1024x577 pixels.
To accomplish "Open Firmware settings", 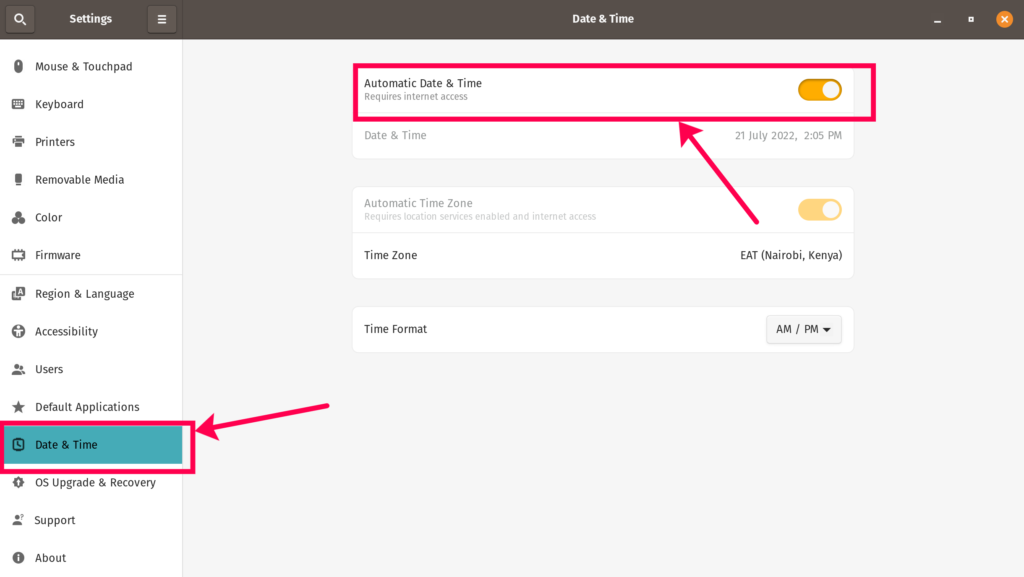I will coord(91,255).
